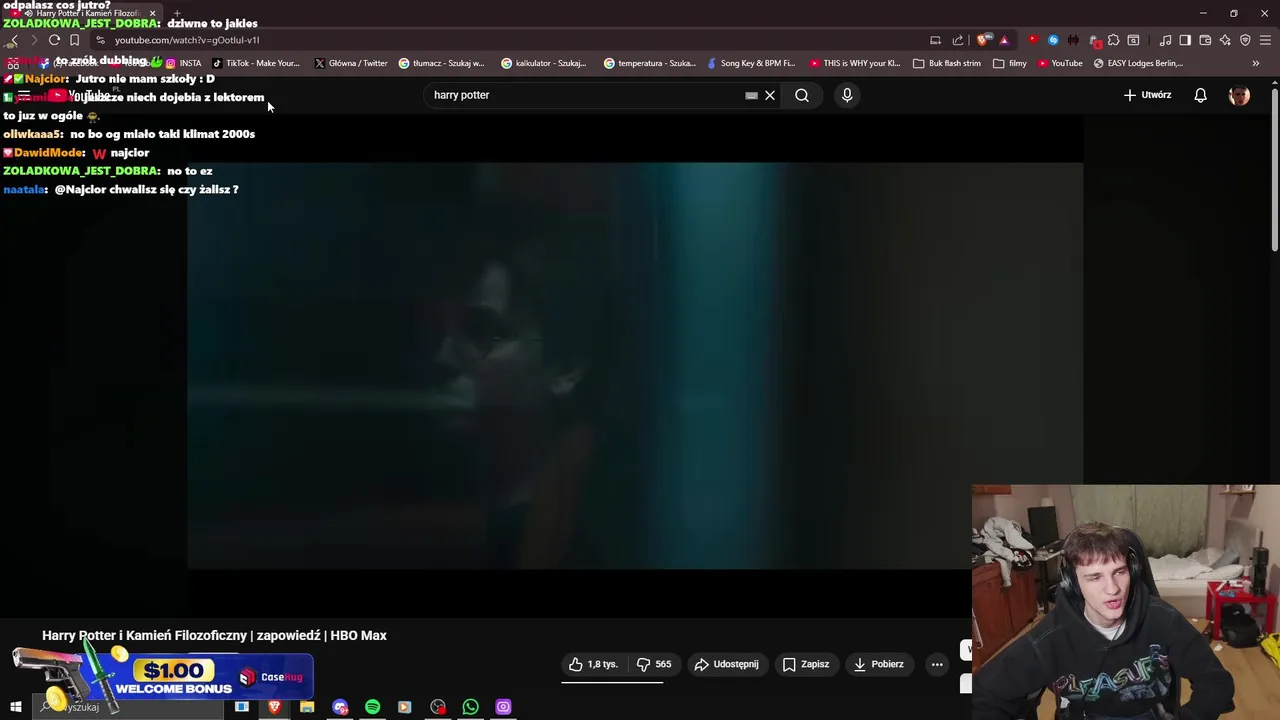Like the video with thumbs up 1,8 tys.
The height and width of the screenshot is (720, 1280).
(594, 664)
